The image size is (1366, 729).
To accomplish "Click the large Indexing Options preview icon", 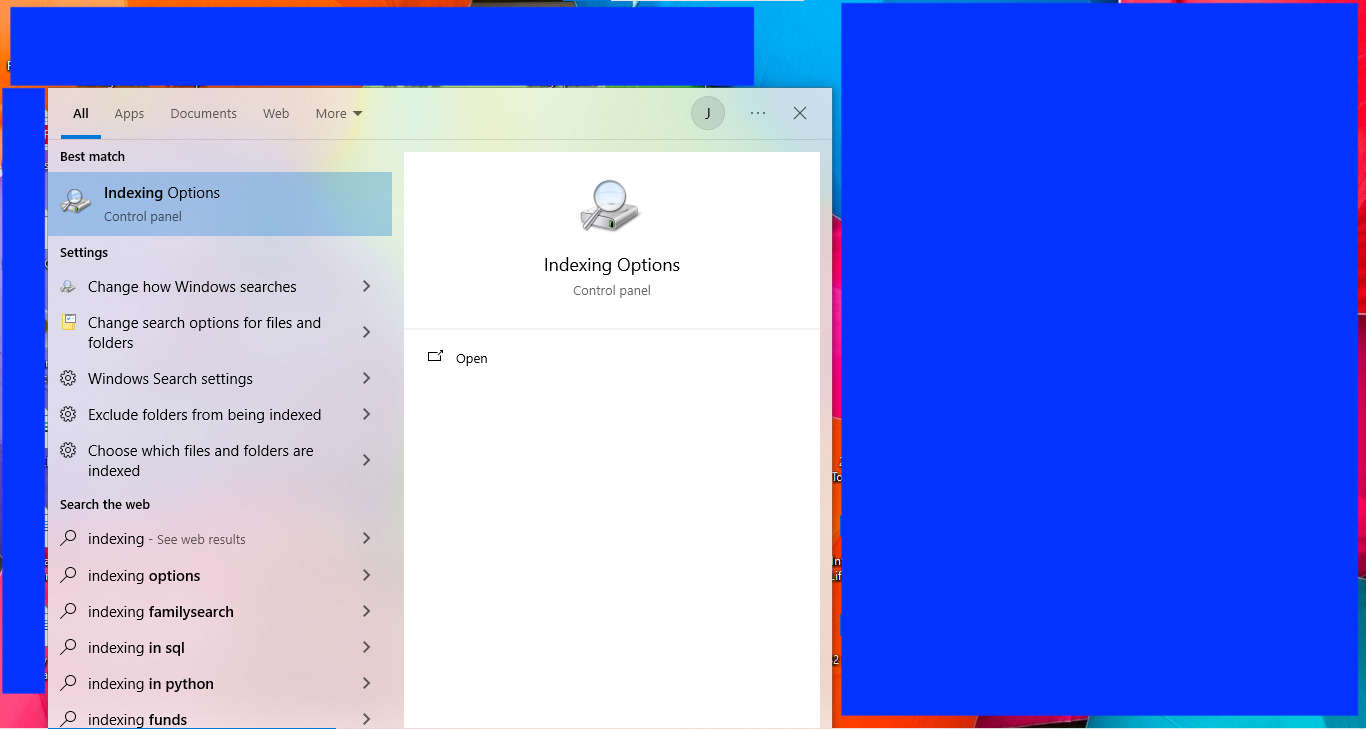I will pyautogui.click(x=610, y=207).
